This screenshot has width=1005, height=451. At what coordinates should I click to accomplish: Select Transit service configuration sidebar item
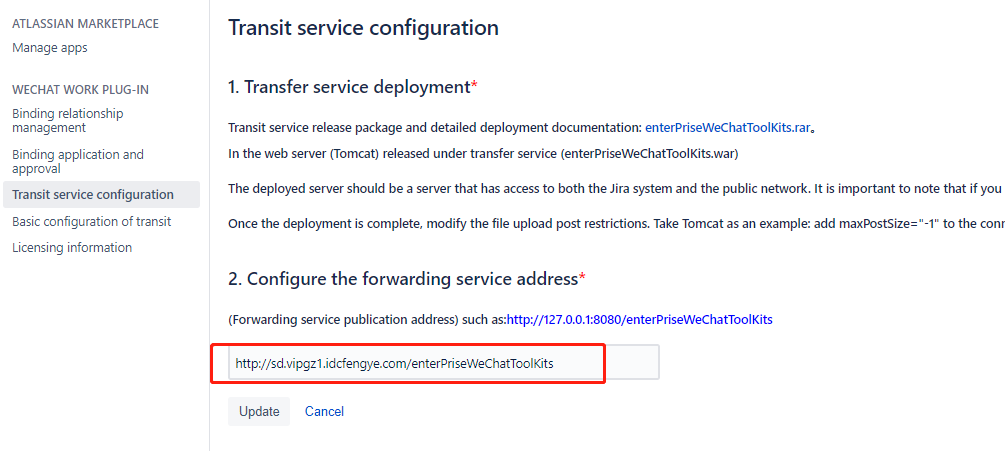pos(93,194)
